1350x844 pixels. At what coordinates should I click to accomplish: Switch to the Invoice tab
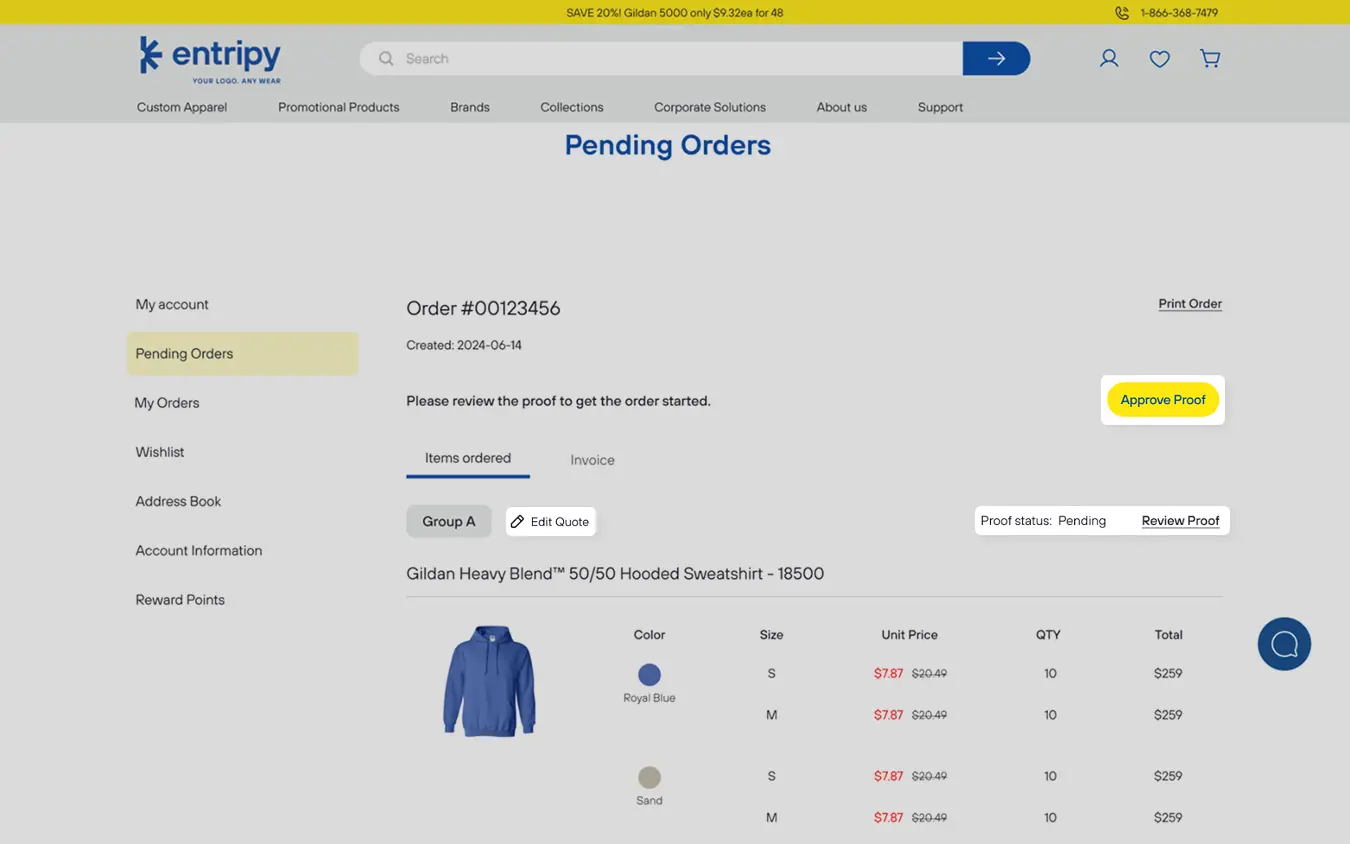point(592,460)
